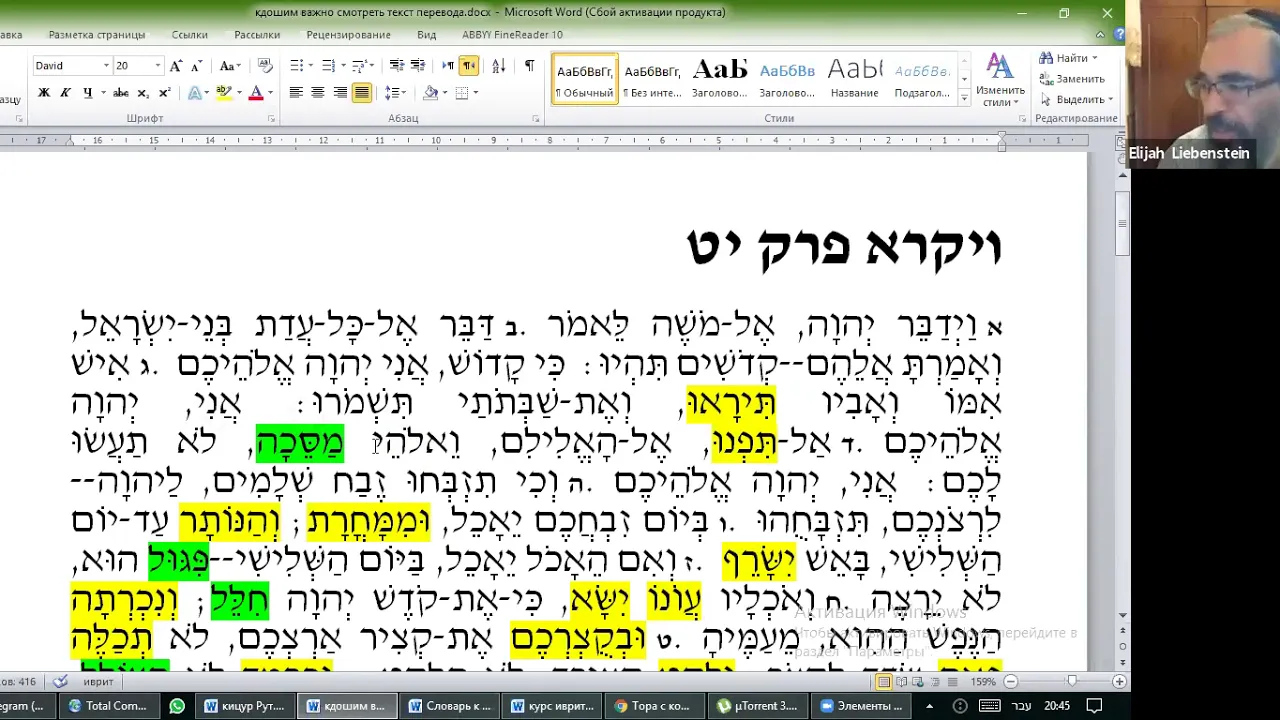Center align the paragraph
The height and width of the screenshot is (720, 1280).
[318, 93]
